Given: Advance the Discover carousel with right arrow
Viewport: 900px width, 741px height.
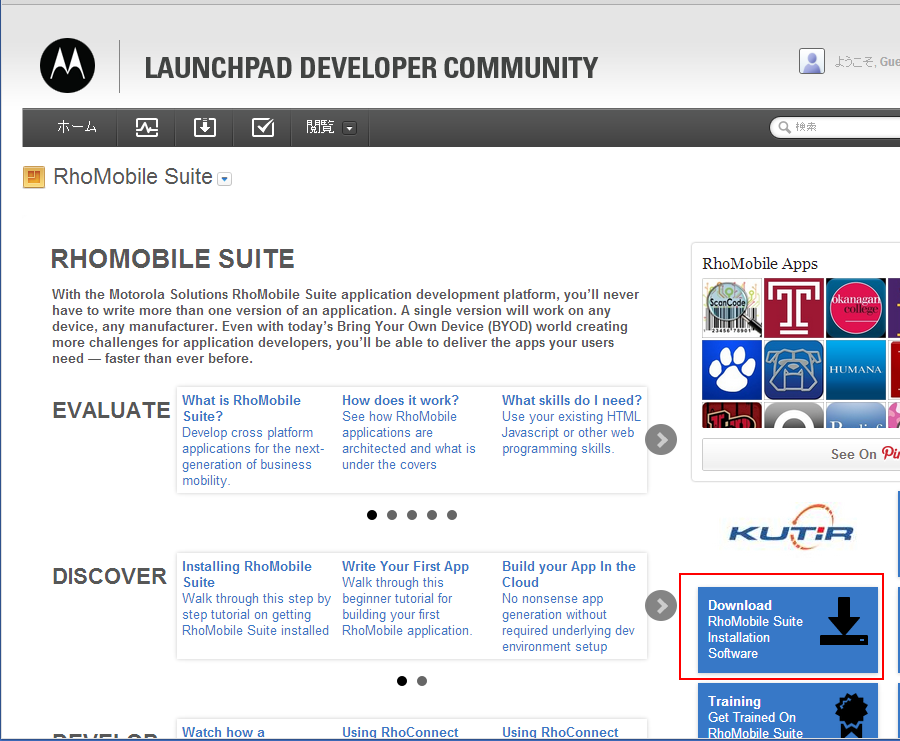Looking at the screenshot, I should (x=661, y=605).
